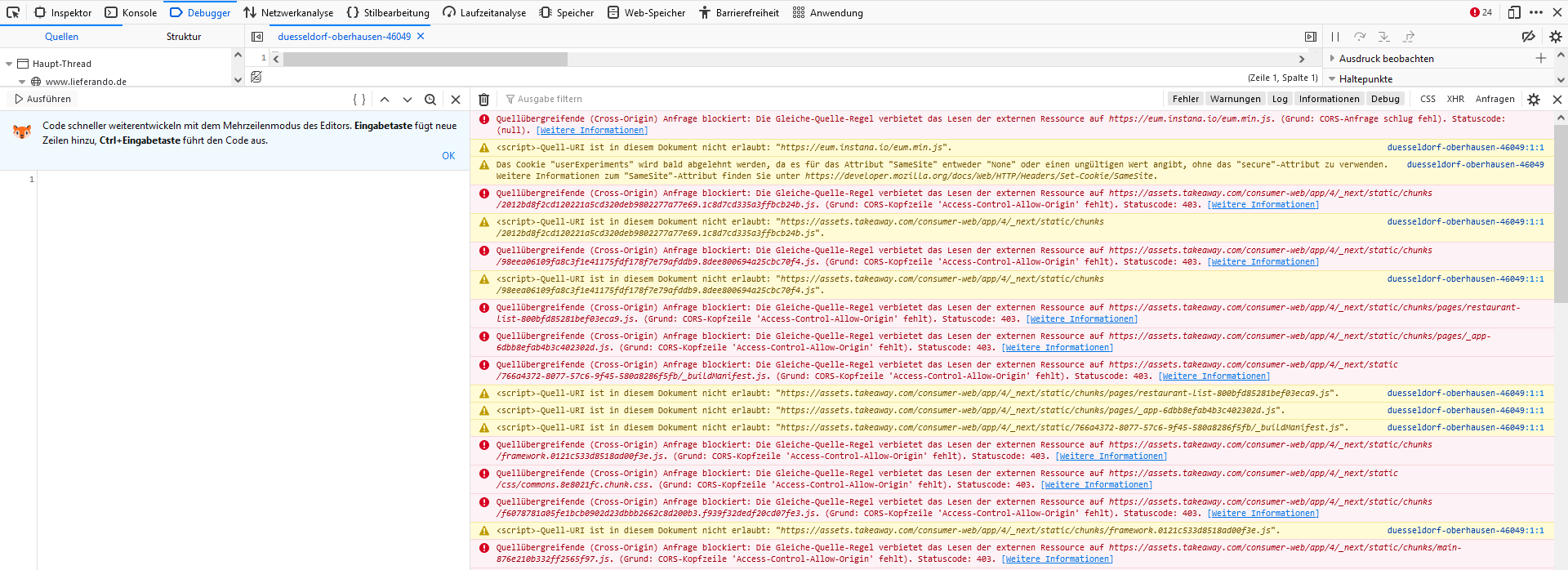1568x570 pixels.
Task: Open the Web-Speicher tab
Action: click(x=646, y=12)
